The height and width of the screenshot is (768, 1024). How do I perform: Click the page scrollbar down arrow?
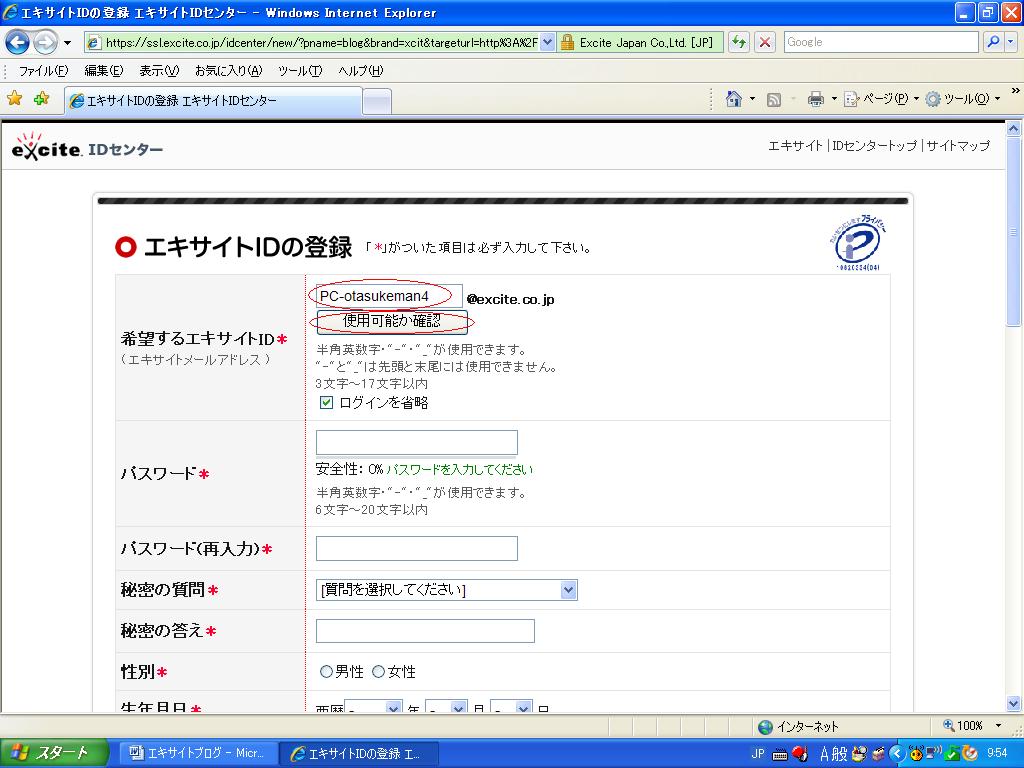pos(1014,704)
